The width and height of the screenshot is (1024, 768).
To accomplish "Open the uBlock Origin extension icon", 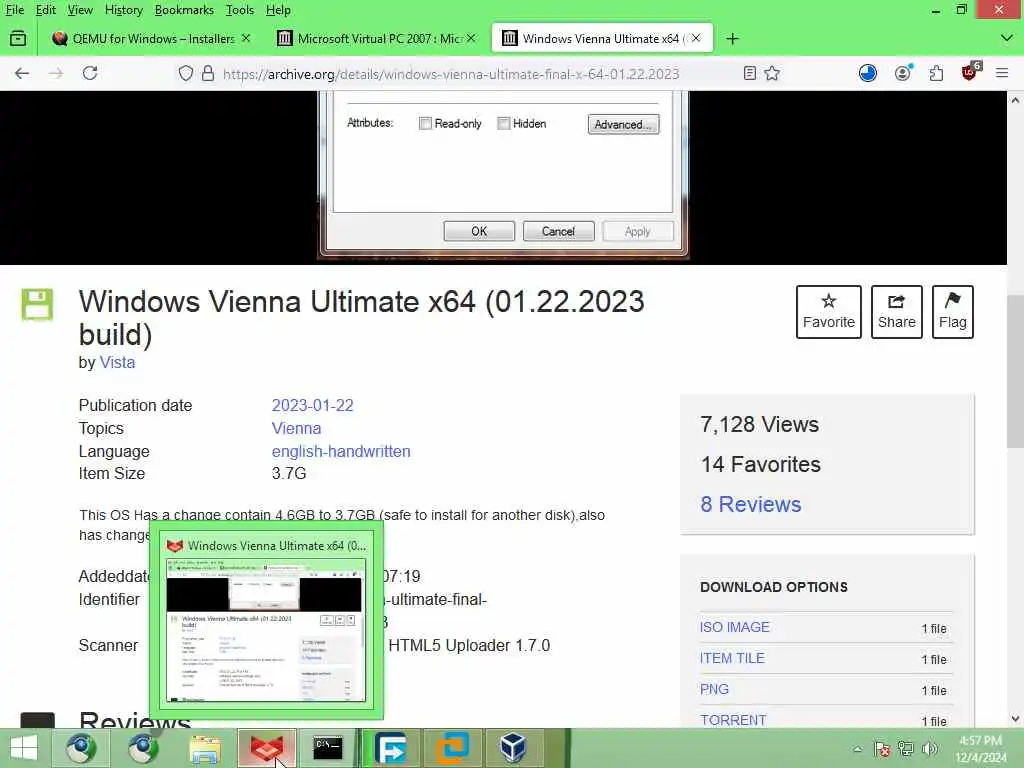I will (970, 72).
